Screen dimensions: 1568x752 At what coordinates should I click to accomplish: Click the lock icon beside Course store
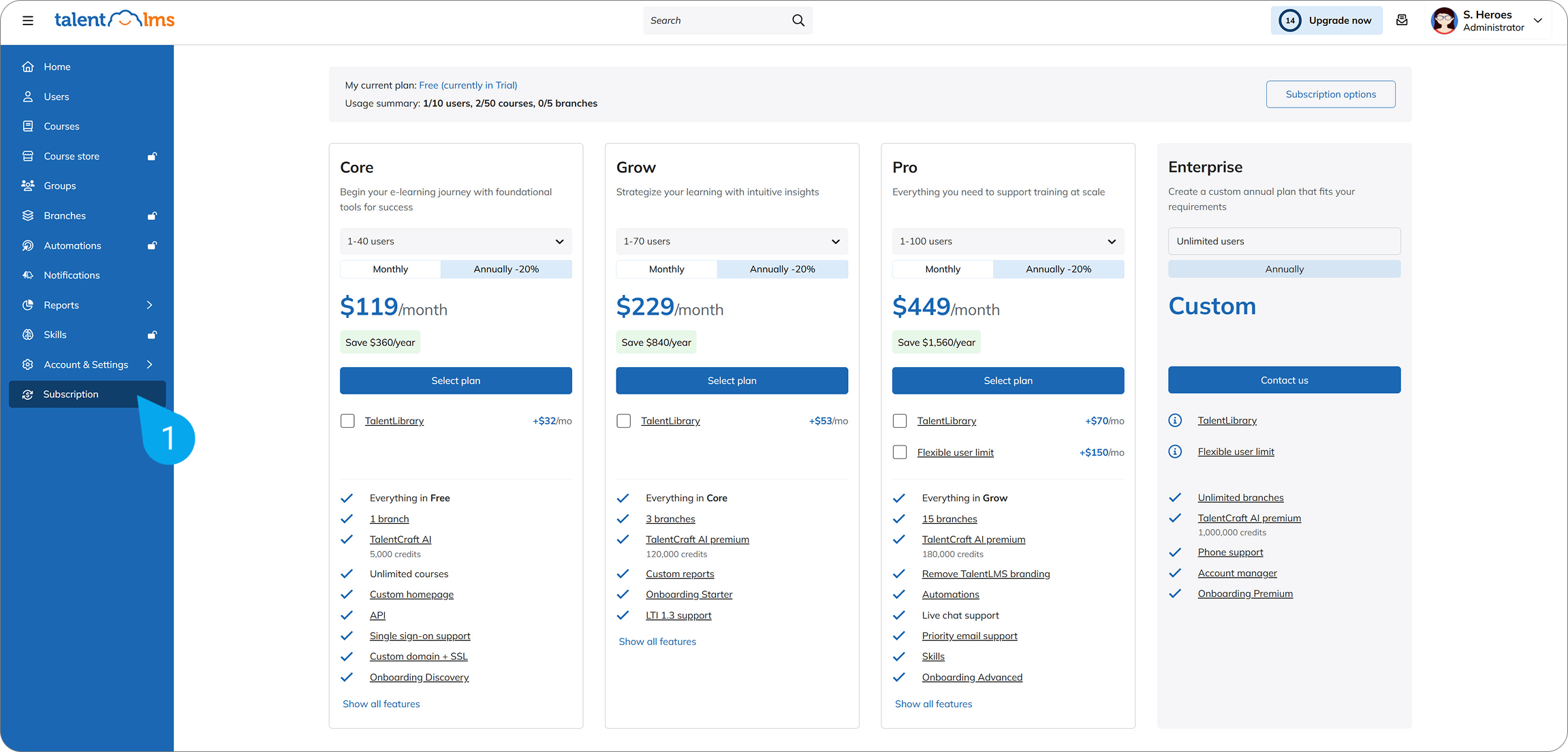tap(153, 156)
